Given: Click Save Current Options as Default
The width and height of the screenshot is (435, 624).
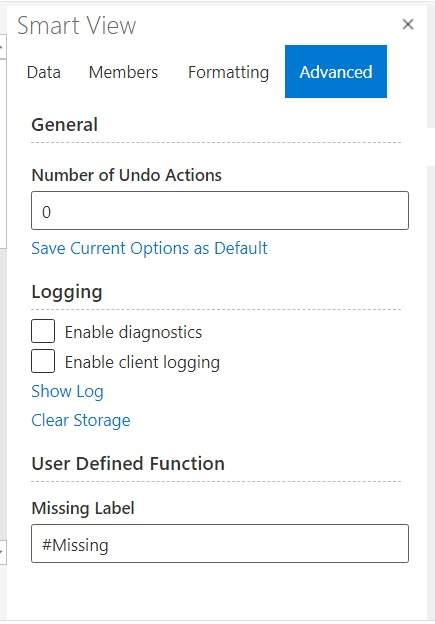Looking at the screenshot, I should tap(149, 248).
